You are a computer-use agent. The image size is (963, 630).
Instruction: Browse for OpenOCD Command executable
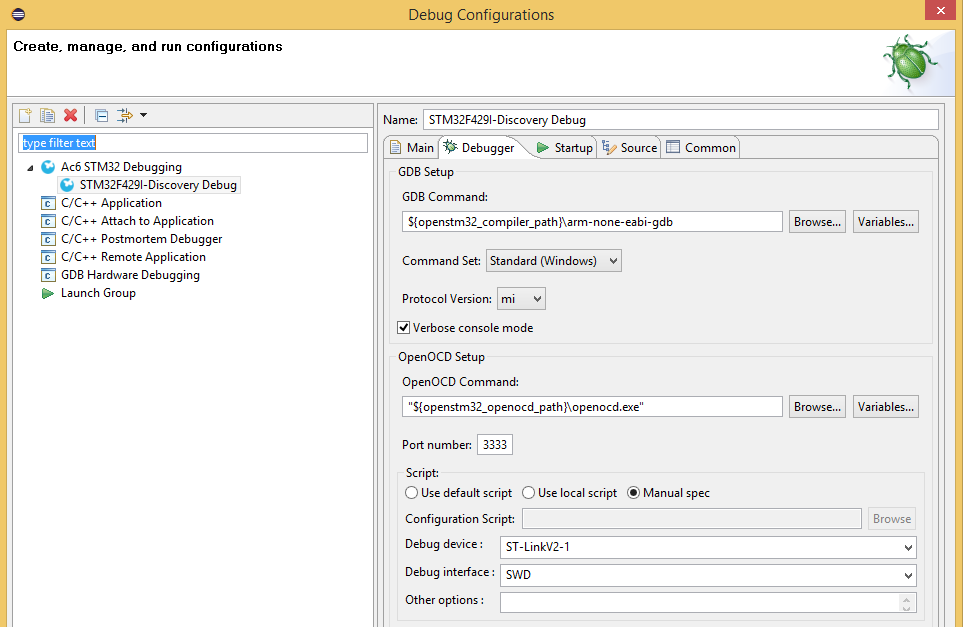coord(817,406)
